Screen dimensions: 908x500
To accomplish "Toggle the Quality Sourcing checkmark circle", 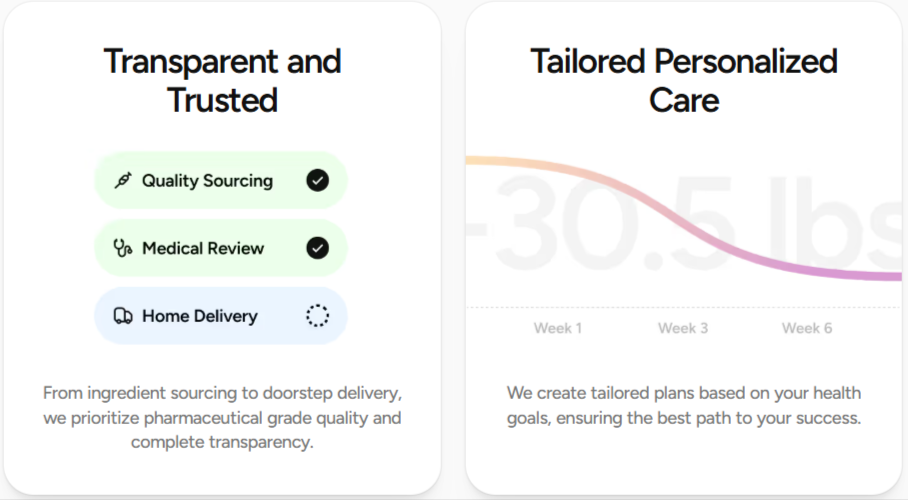I will point(317,181).
